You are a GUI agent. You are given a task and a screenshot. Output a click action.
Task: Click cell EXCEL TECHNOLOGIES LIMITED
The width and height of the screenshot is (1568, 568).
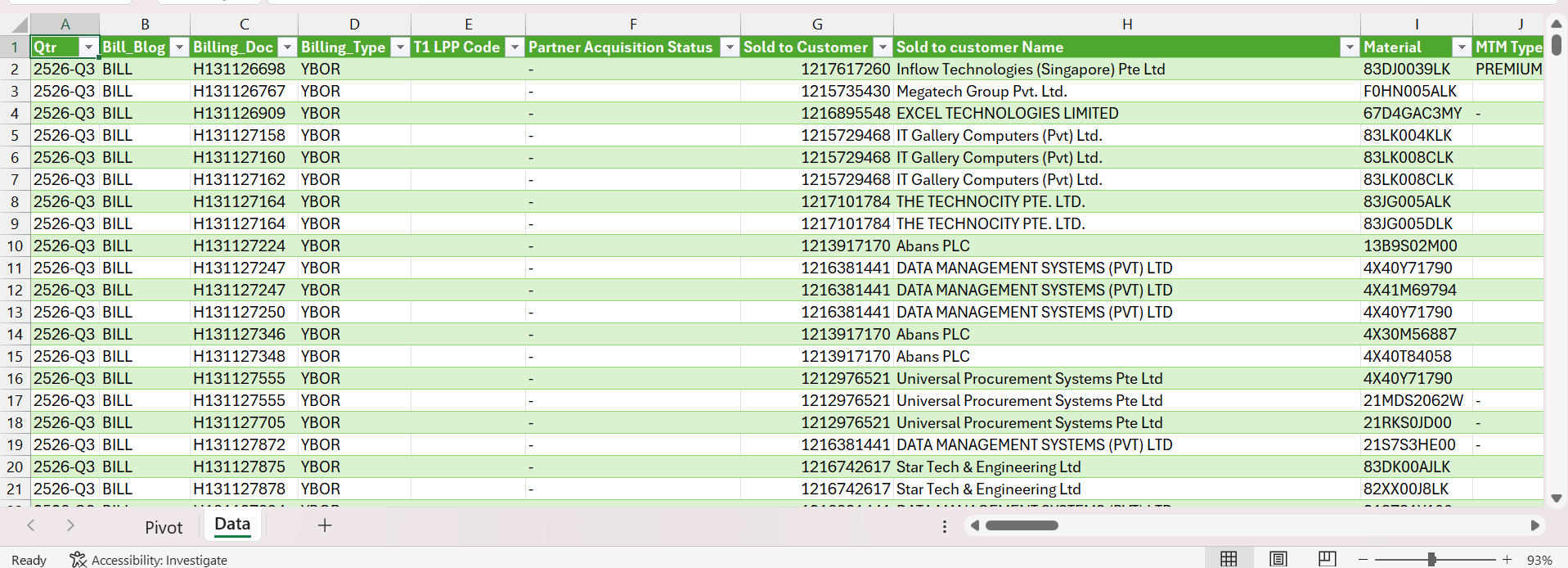click(1127, 114)
